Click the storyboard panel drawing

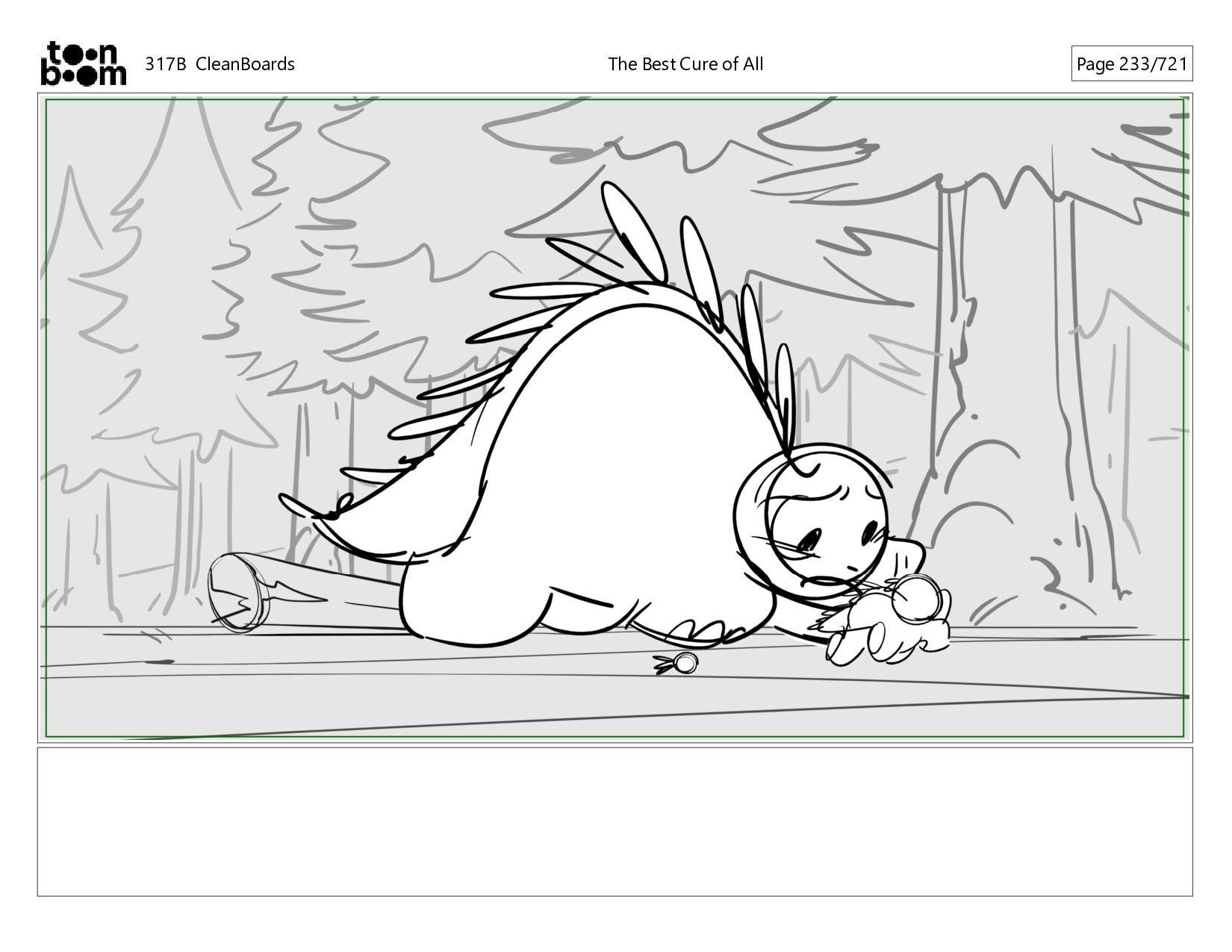click(x=615, y=418)
